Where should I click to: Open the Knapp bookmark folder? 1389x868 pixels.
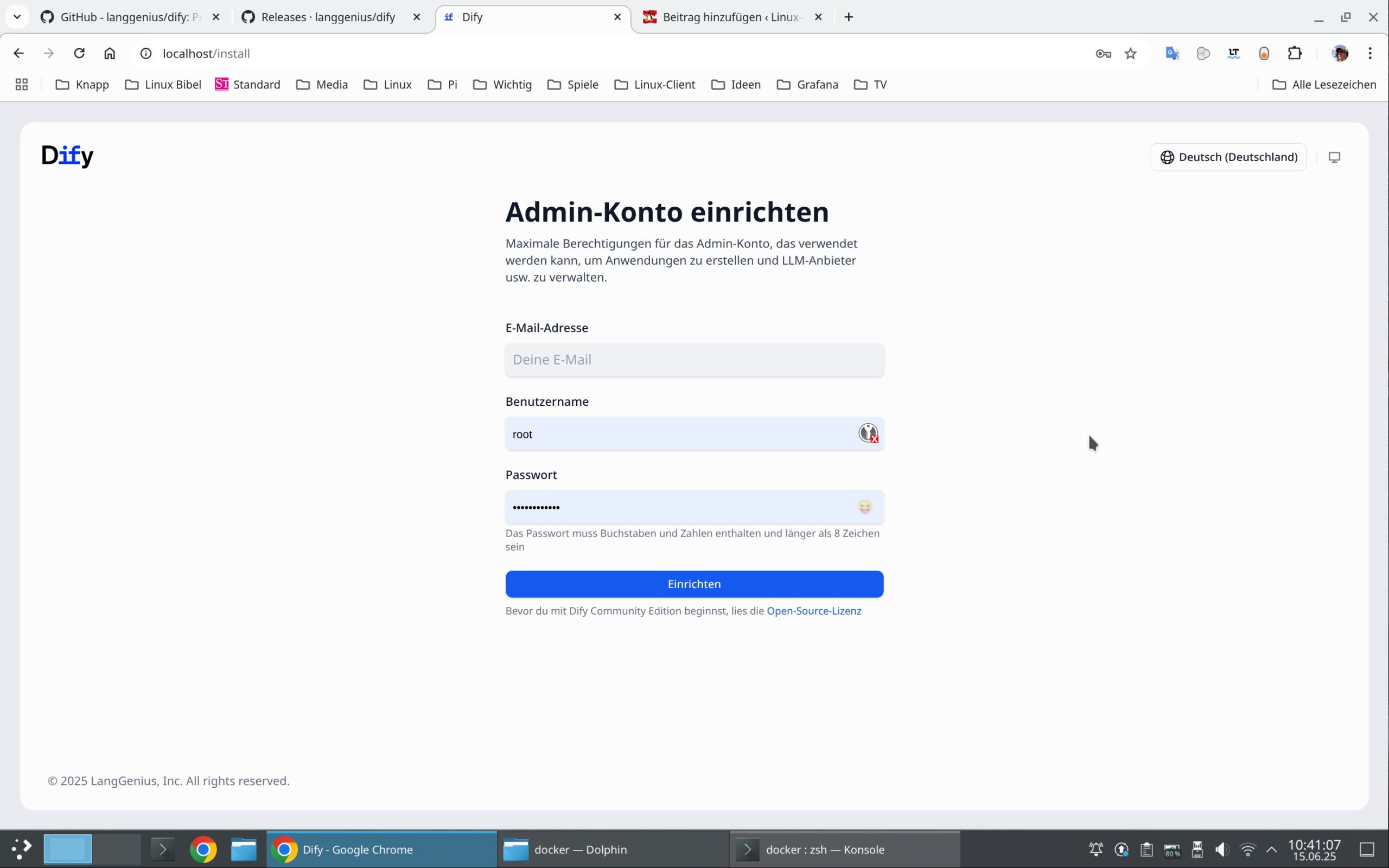click(82, 85)
